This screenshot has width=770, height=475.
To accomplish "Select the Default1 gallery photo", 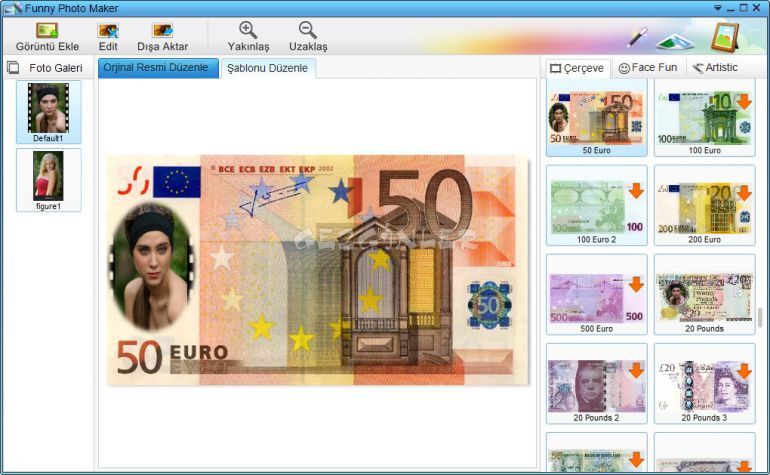I will click(x=48, y=112).
